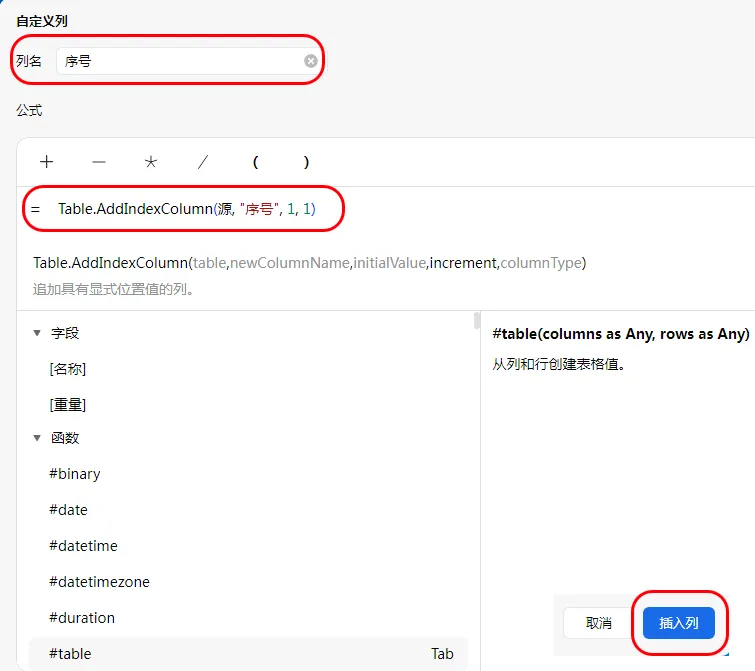The width and height of the screenshot is (755, 671).
Task: Click the 公式 label
Action: coord(29,110)
